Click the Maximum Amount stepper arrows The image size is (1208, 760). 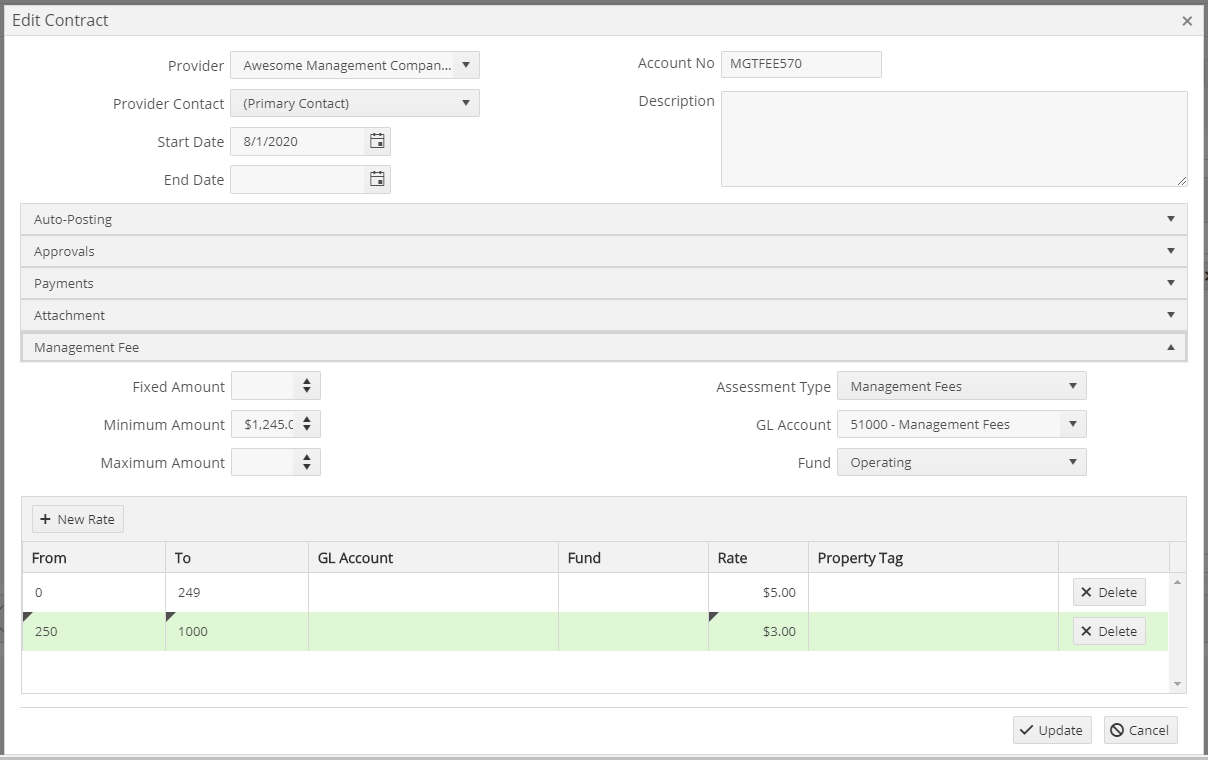pyautogui.click(x=307, y=462)
